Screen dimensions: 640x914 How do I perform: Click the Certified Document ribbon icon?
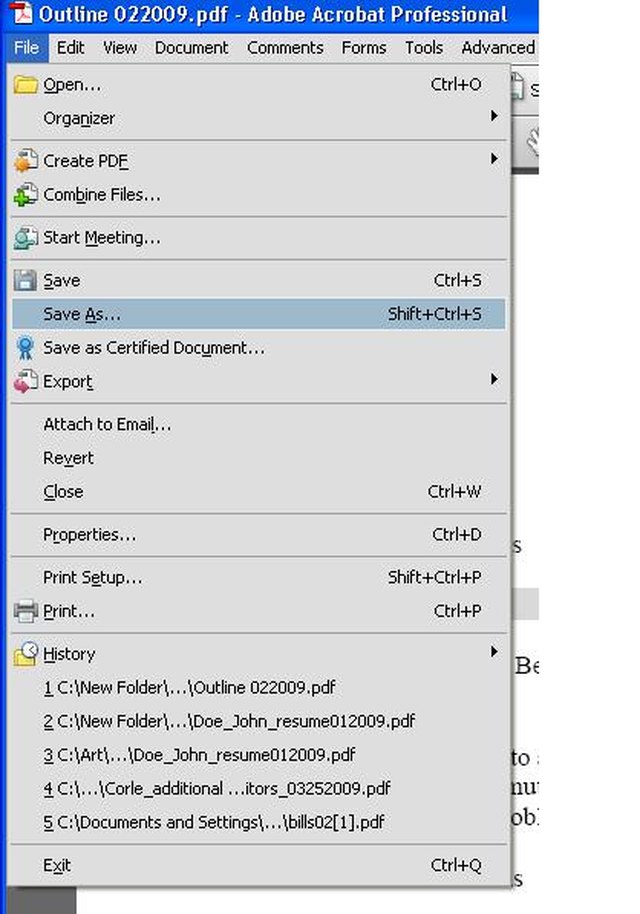pyautogui.click(x=25, y=348)
